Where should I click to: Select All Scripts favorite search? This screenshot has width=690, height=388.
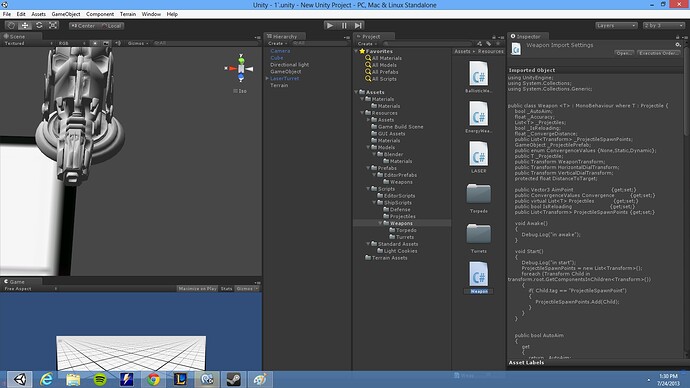(384, 79)
